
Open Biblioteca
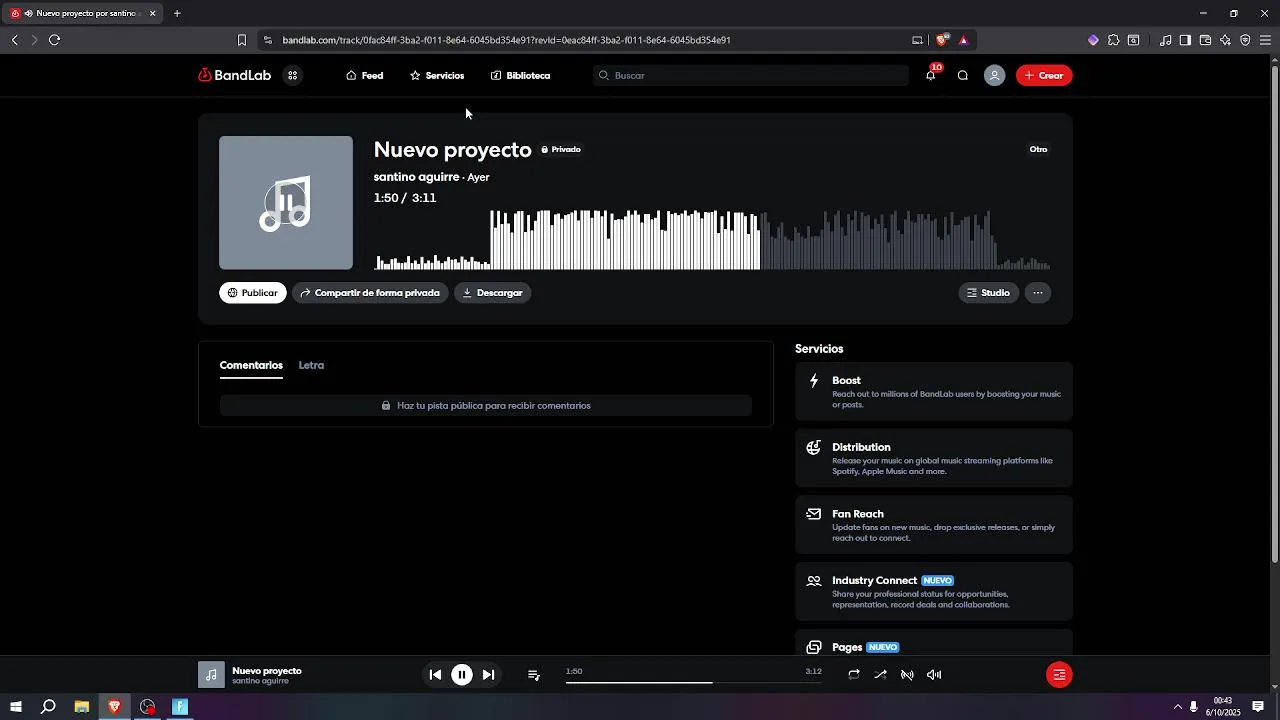pyautogui.click(x=520, y=75)
